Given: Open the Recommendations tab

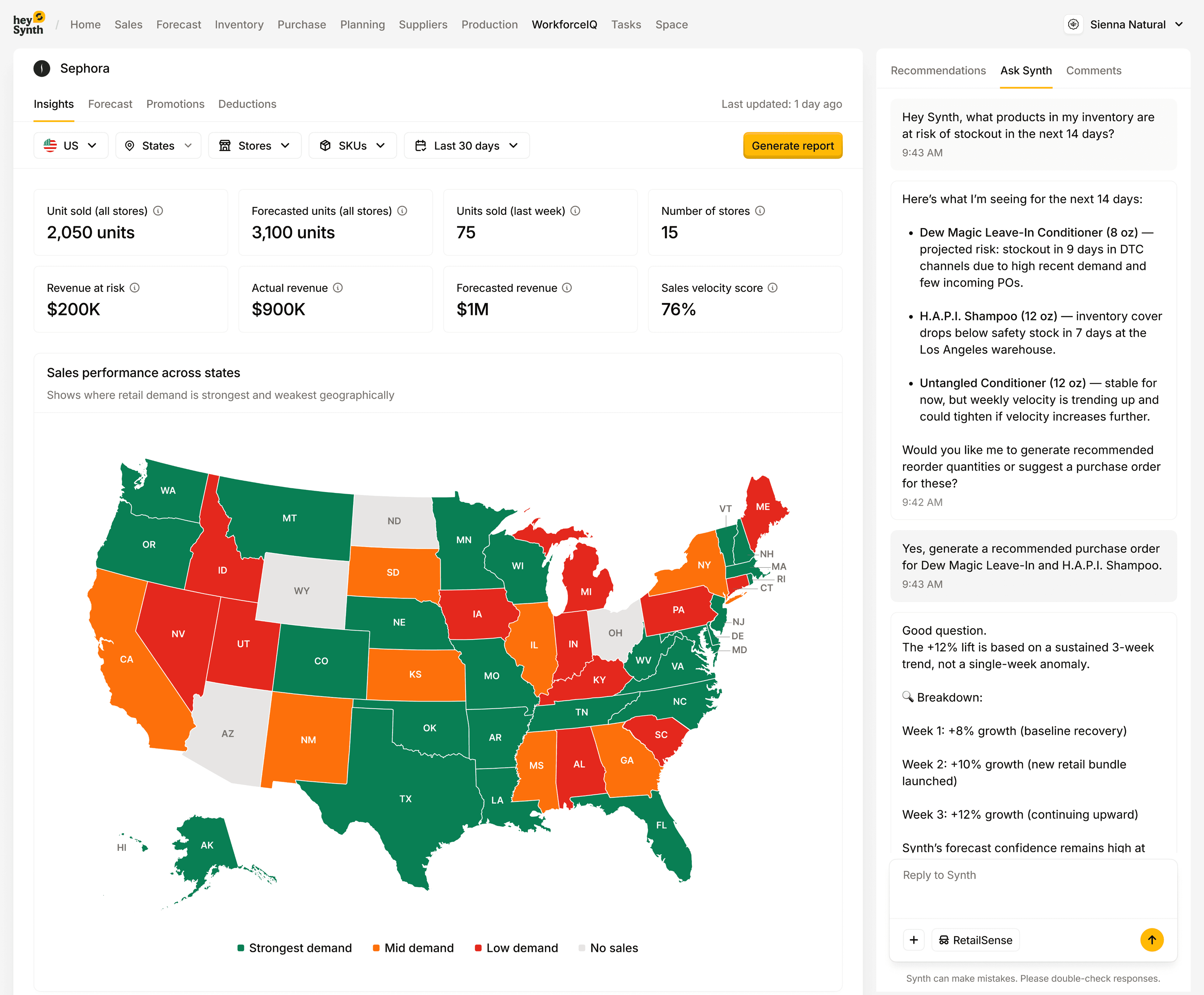Looking at the screenshot, I should pyautogui.click(x=938, y=71).
